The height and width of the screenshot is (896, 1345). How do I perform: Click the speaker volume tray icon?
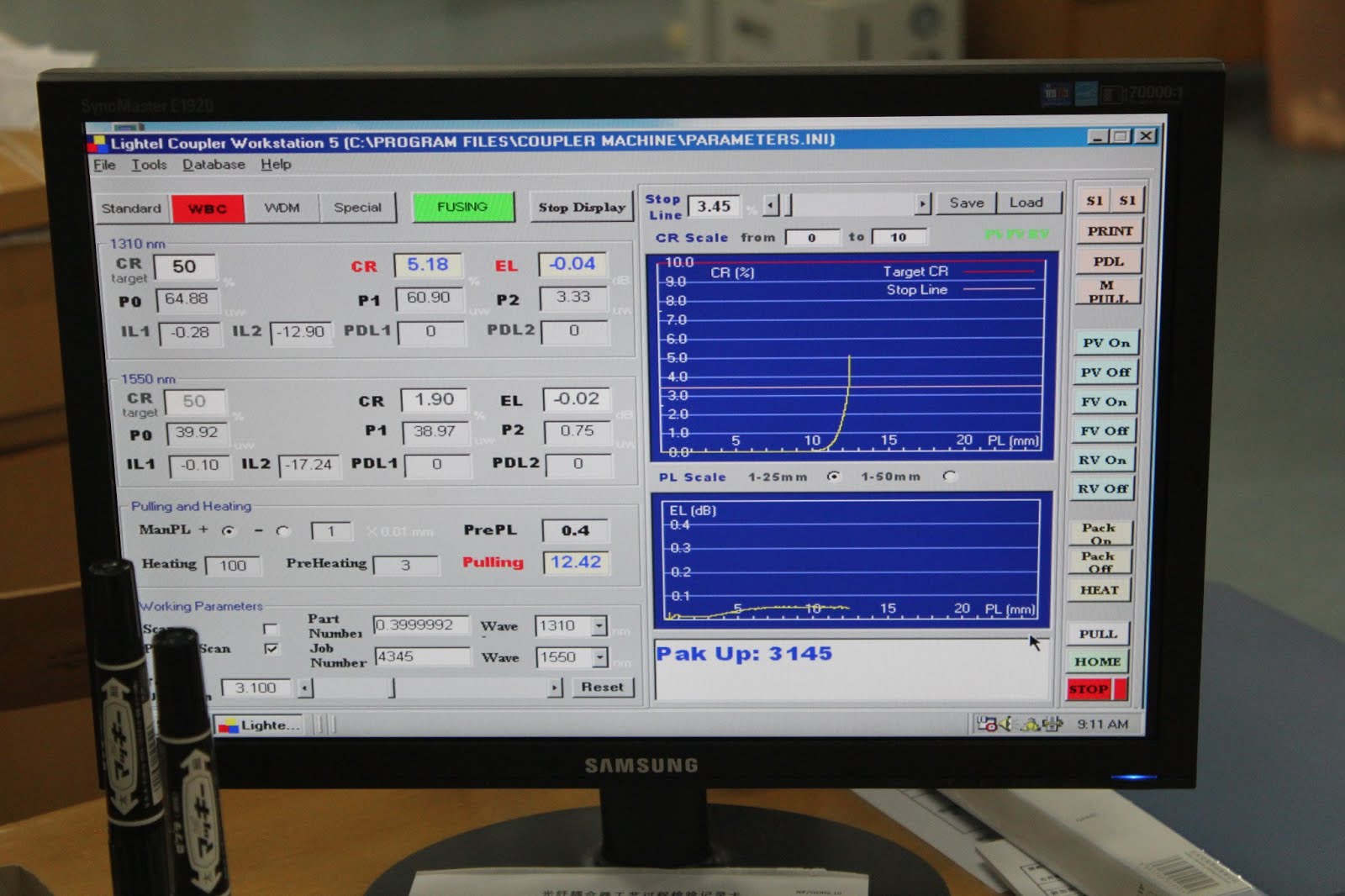pyautogui.click(x=1007, y=724)
